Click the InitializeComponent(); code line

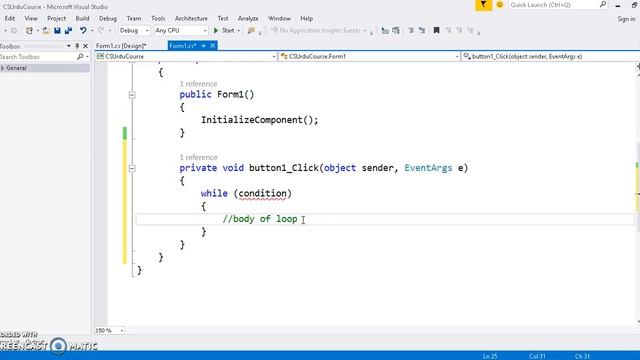259,120
